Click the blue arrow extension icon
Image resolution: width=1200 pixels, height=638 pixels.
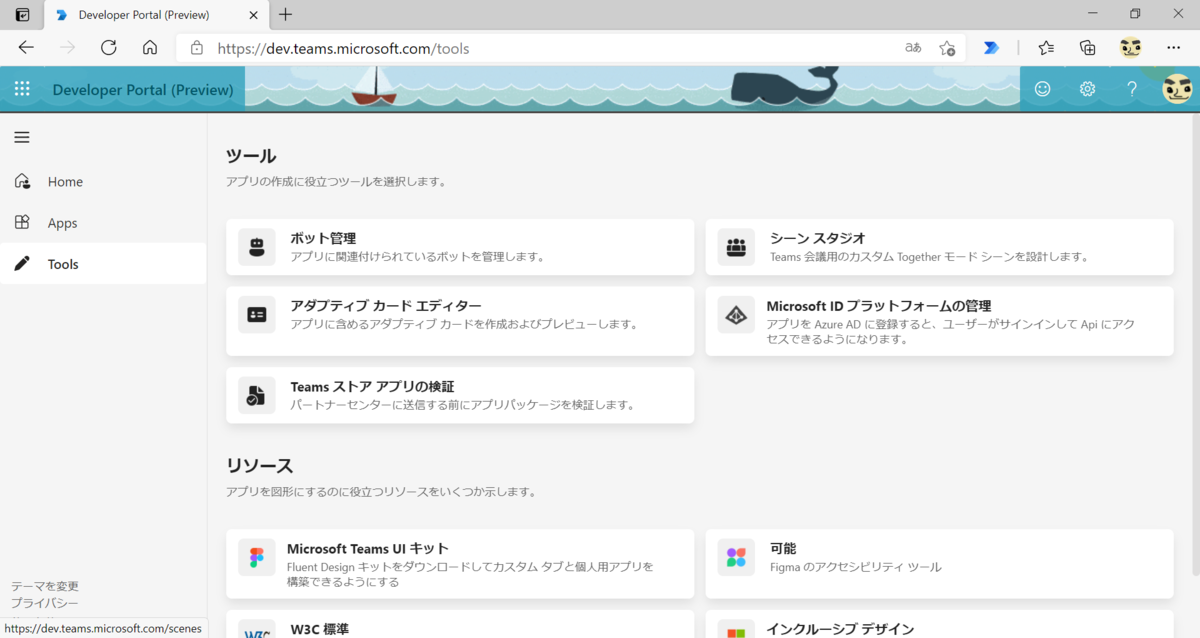[x=991, y=47]
